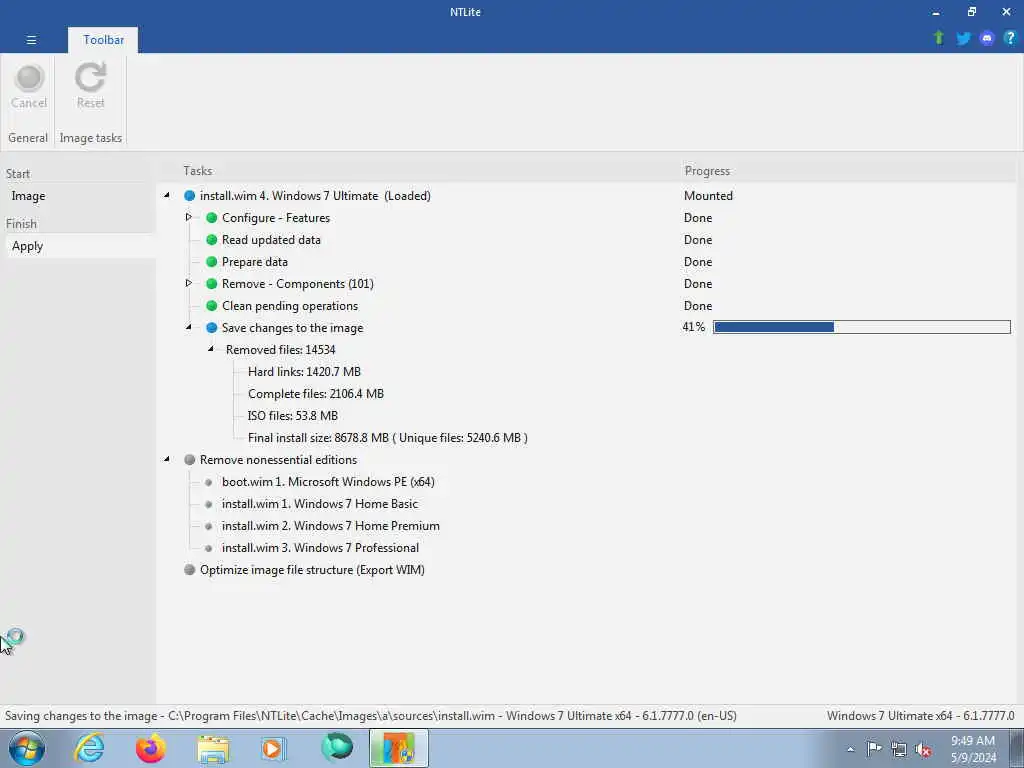Click the 41% save progress bar
1024x768 pixels.
pos(861,327)
